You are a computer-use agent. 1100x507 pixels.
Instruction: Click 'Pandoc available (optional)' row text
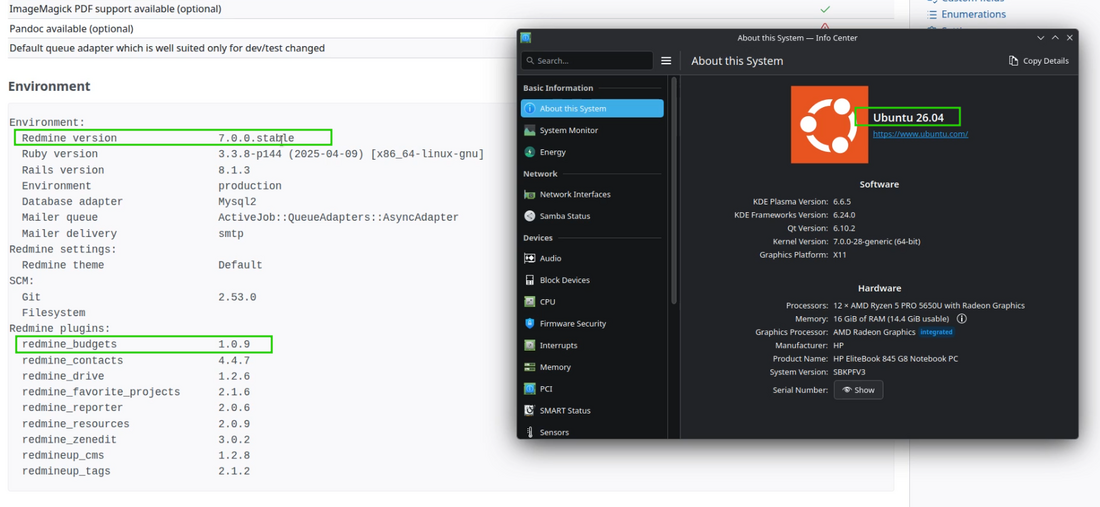72,29
